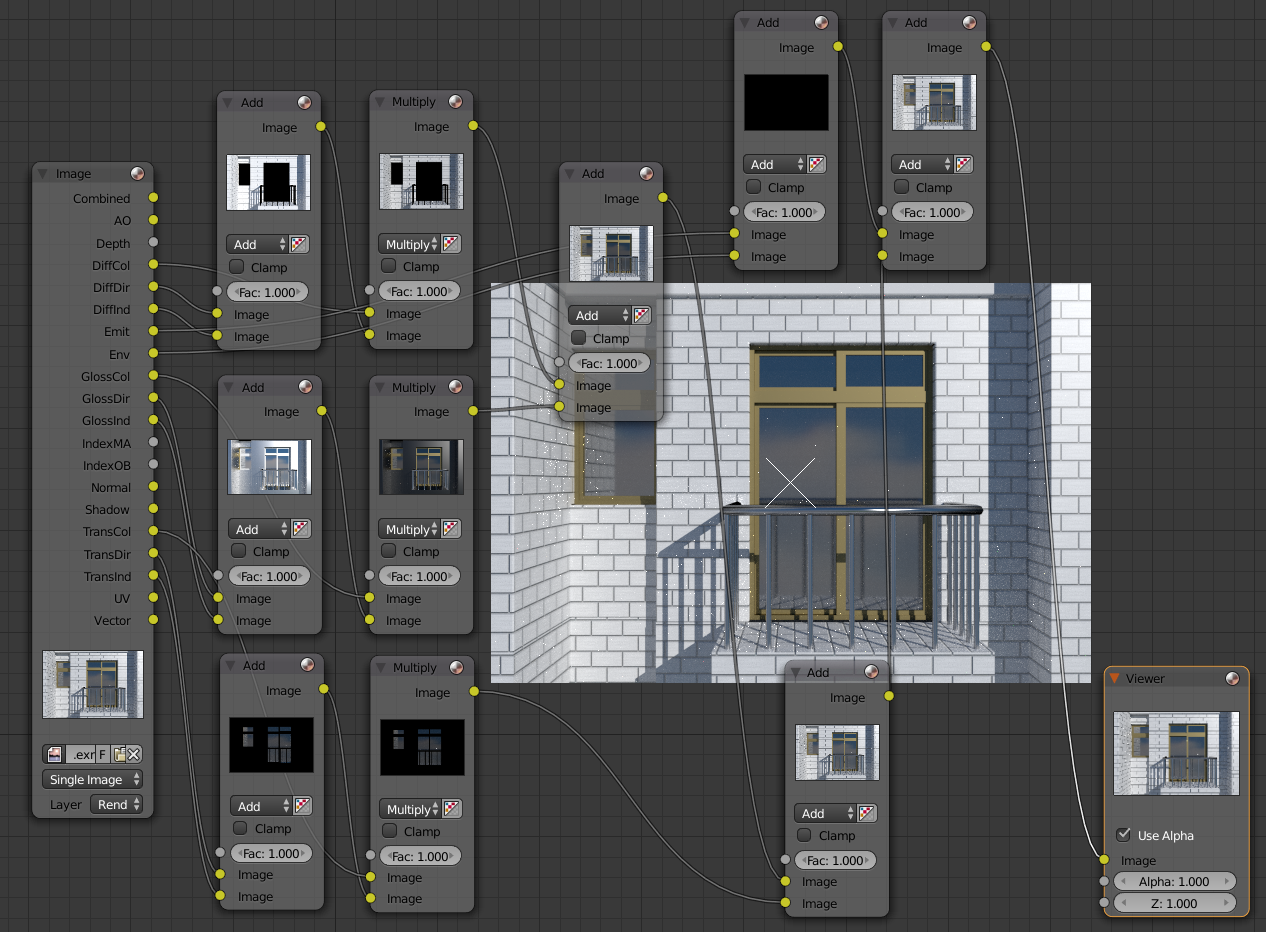Click the new image icon next to the .exr field

pyautogui.click(x=118, y=754)
